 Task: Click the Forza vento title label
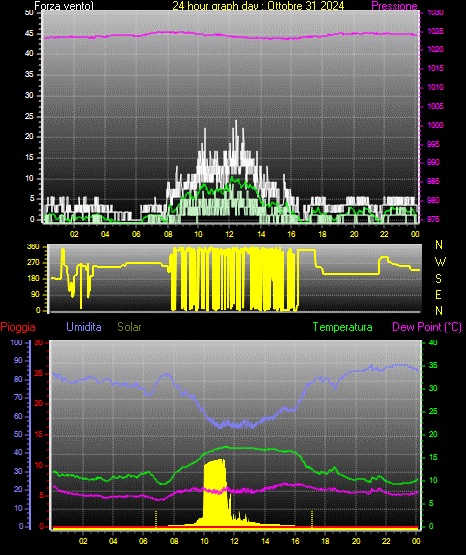pyautogui.click(x=64, y=6)
